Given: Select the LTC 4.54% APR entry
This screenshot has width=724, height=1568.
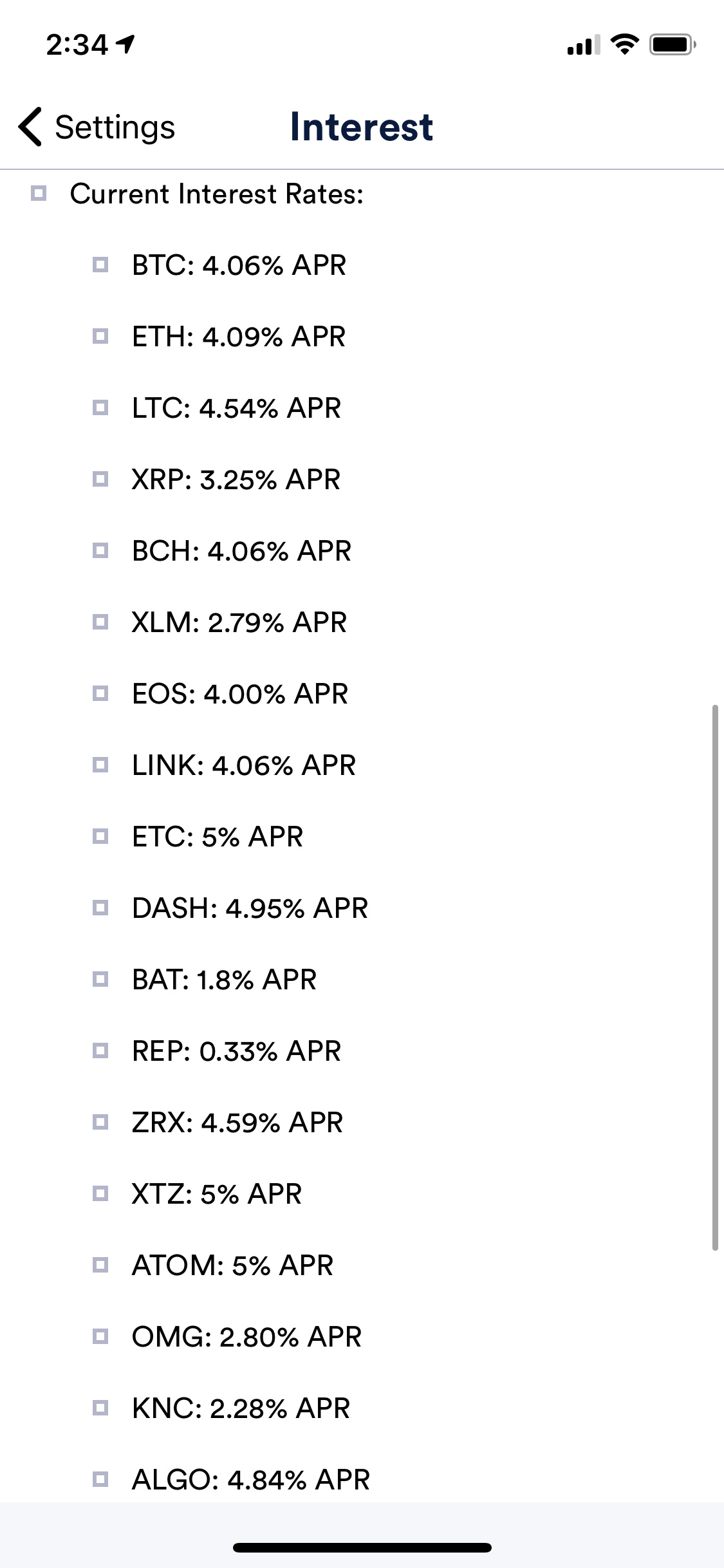Looking at the screenshot, I should 236,408.
